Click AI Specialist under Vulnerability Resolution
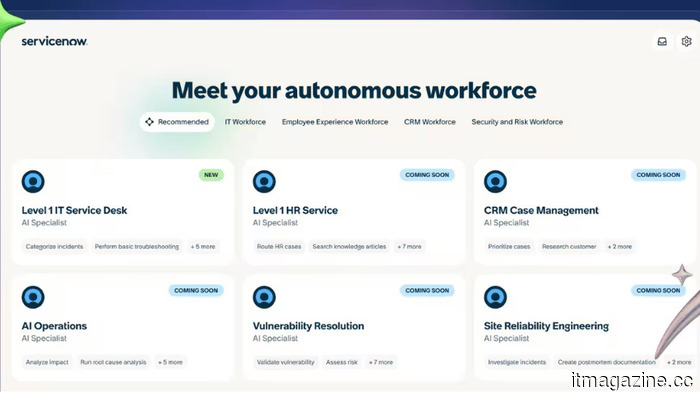 (275, 338)
